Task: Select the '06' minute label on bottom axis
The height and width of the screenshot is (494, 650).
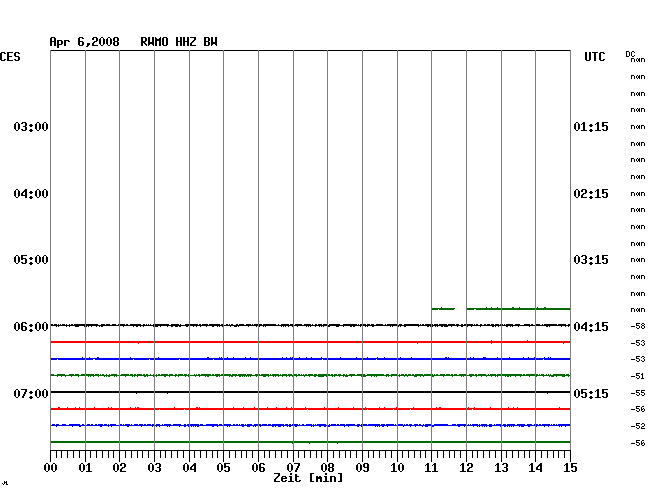Action: 258,468
